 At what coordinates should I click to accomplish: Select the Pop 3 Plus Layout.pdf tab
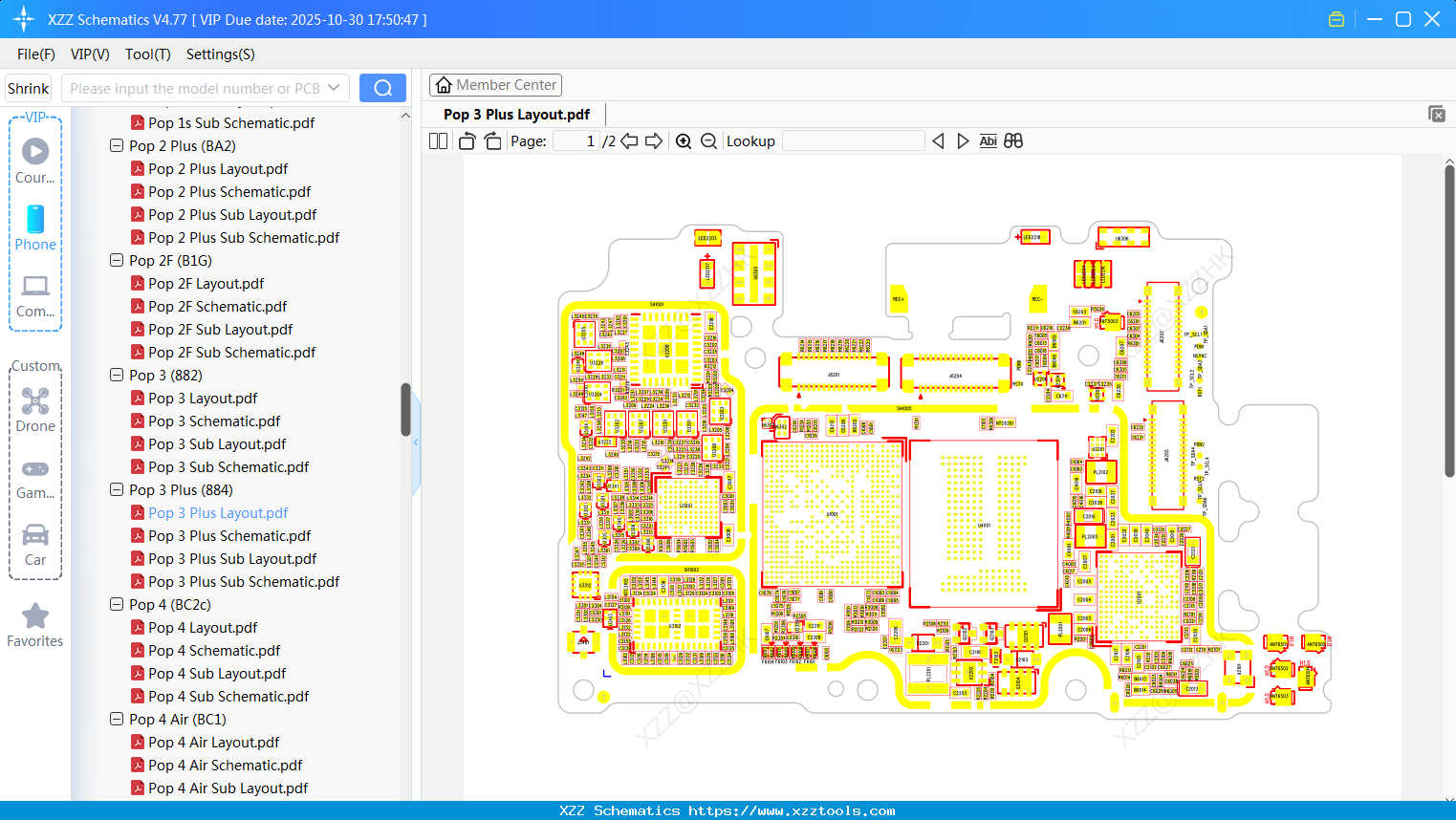pyautogui.click(x=515, y=114)
